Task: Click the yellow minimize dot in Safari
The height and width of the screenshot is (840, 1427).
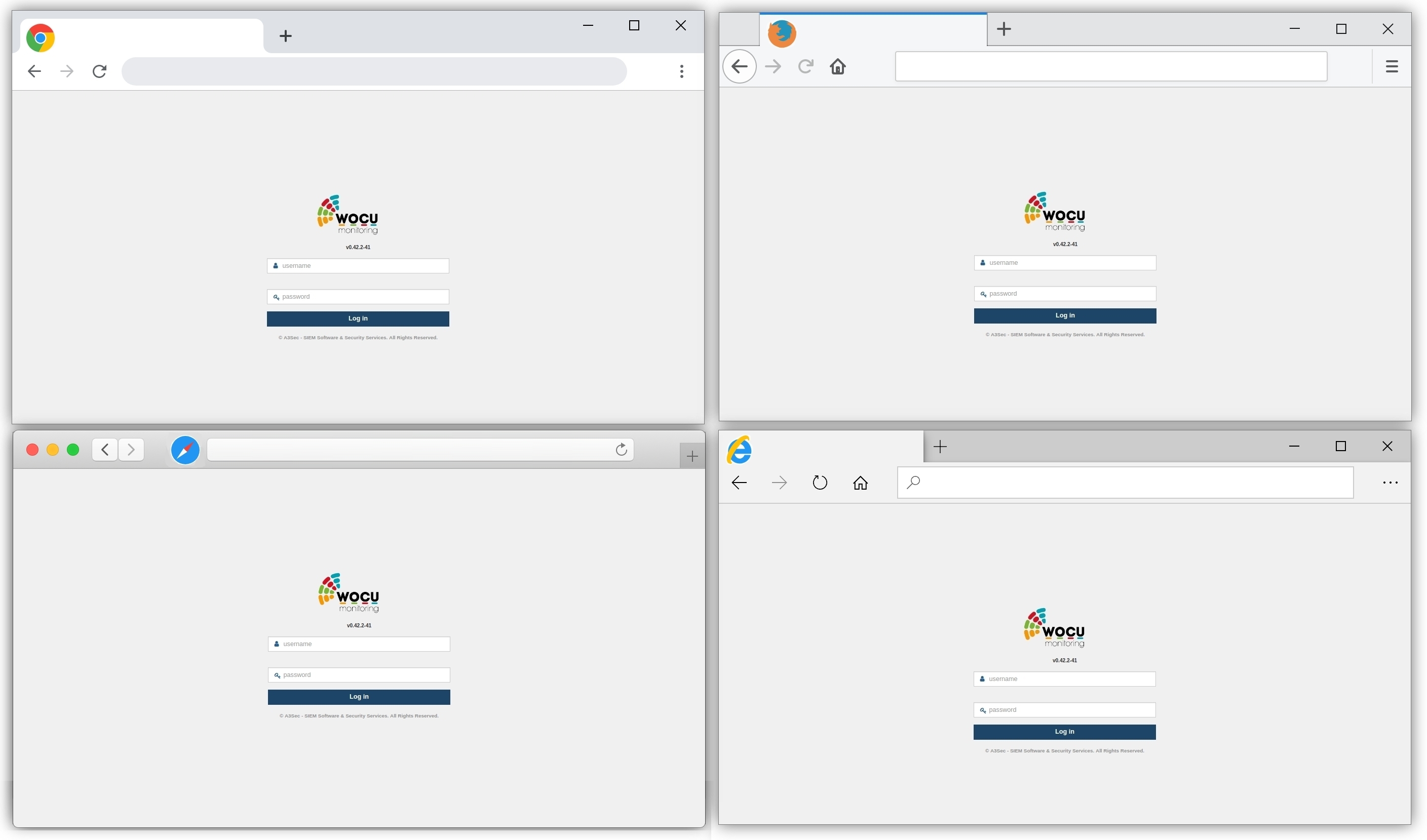Action: point(53,450)
